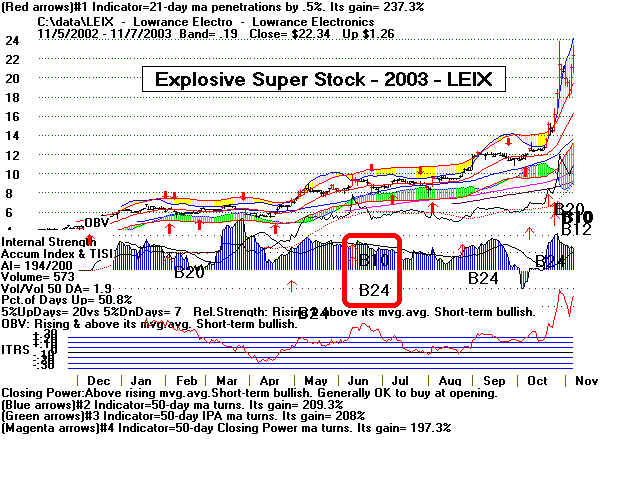Select the Dec month label on time axis
This screenshot has width=640, height=480.
pos(99,381)
